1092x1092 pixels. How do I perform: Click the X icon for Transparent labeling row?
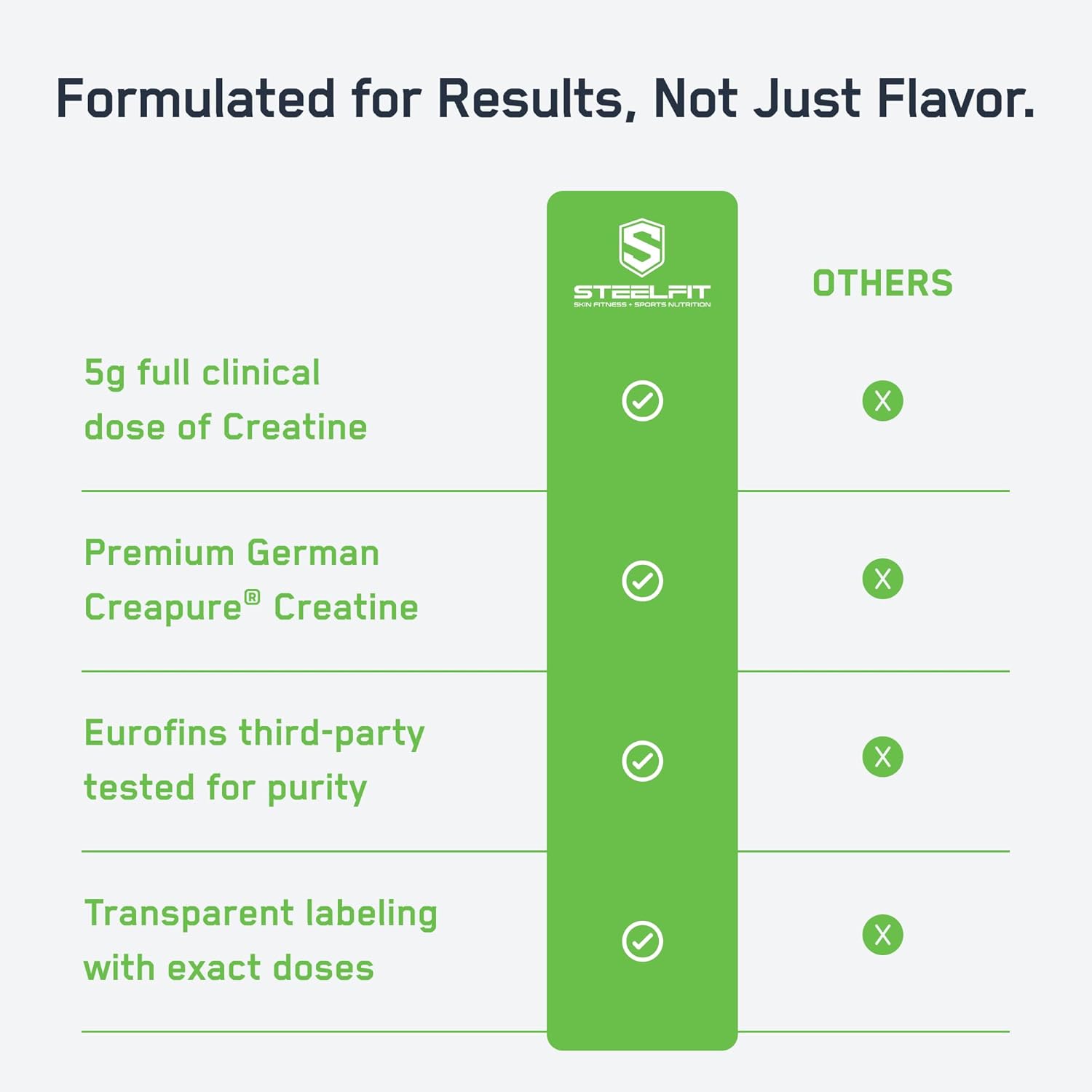pos(882,935)
